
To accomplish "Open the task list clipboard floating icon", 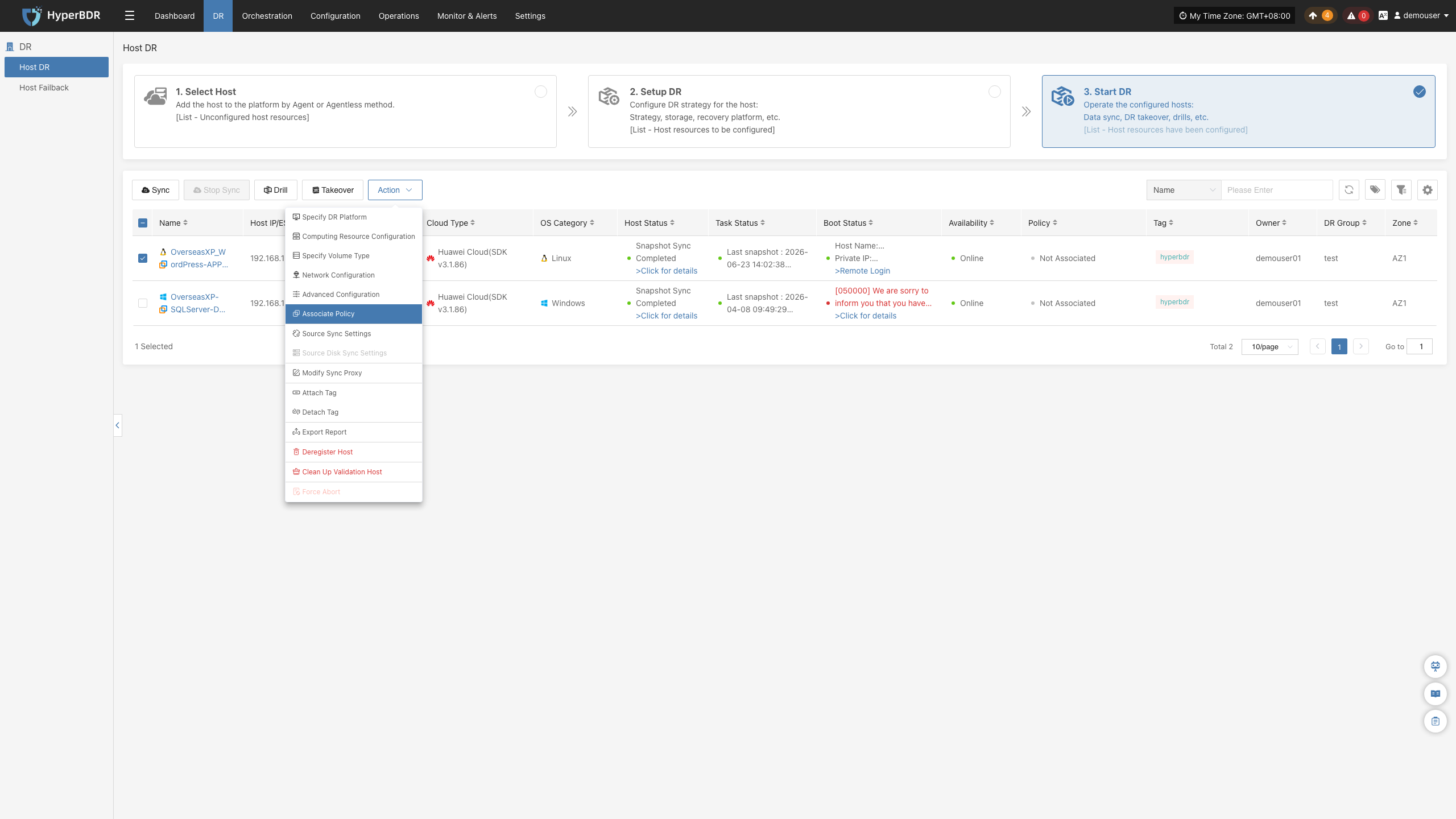I will coord(1436,721).
